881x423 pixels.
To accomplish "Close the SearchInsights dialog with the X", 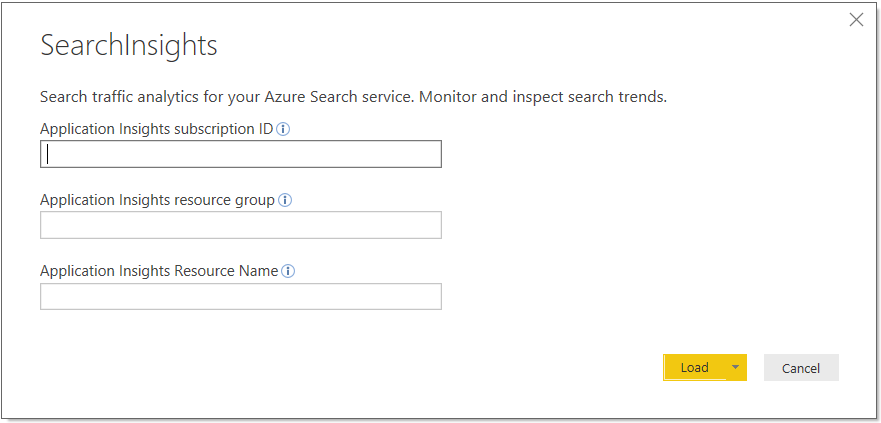I will pos(856,20).
